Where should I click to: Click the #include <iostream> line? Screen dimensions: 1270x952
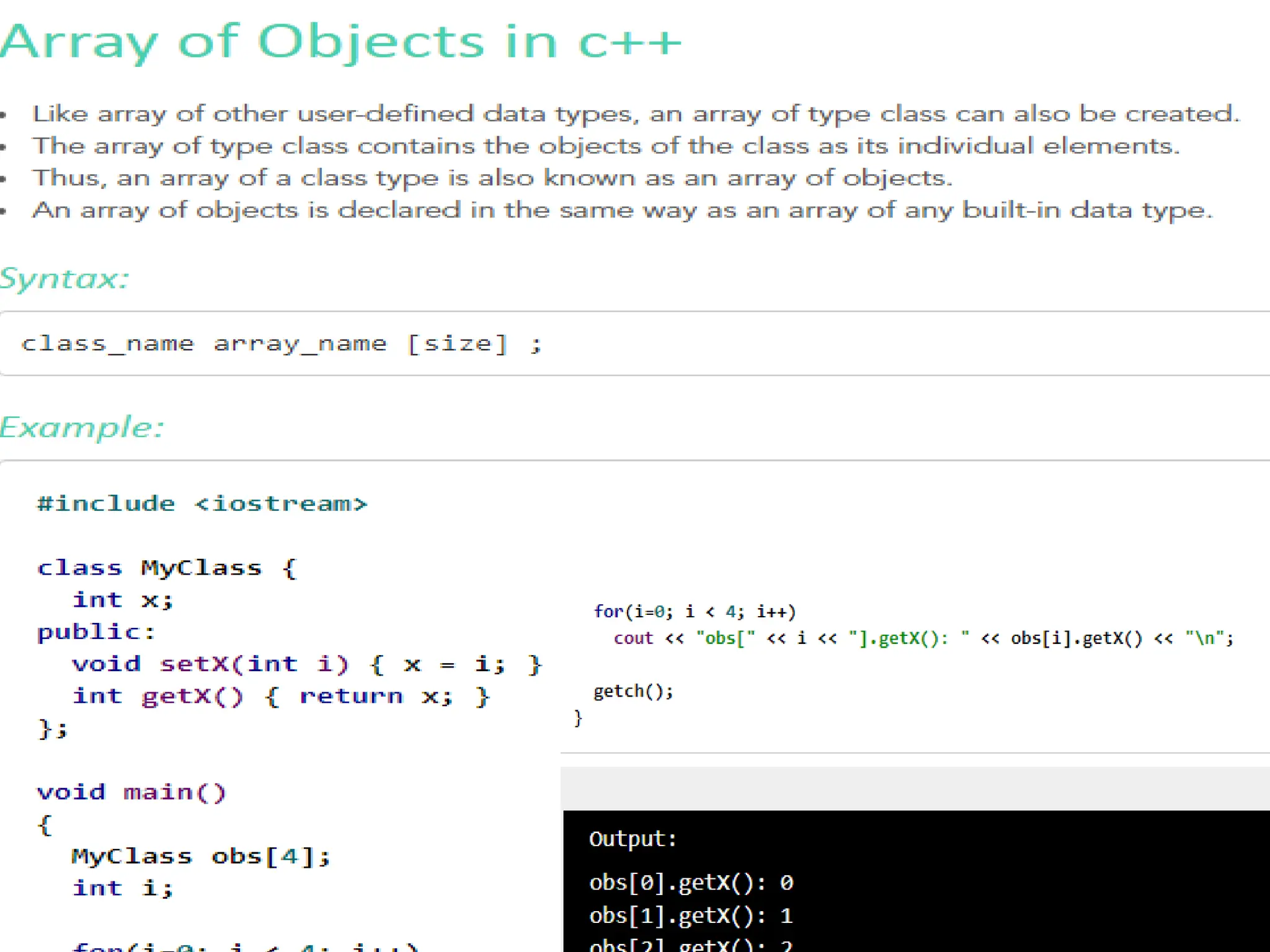pos(202,503)
